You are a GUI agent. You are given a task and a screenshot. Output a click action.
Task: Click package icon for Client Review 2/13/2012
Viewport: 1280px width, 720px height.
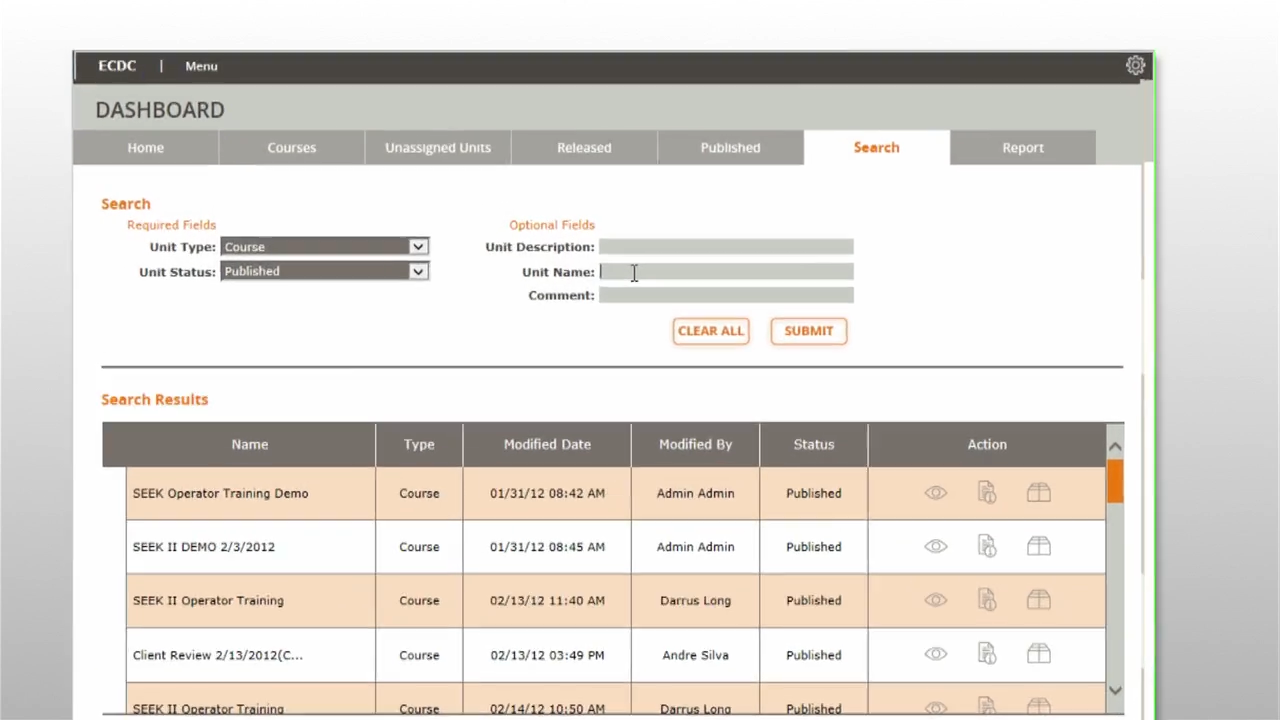[1039, 654]
